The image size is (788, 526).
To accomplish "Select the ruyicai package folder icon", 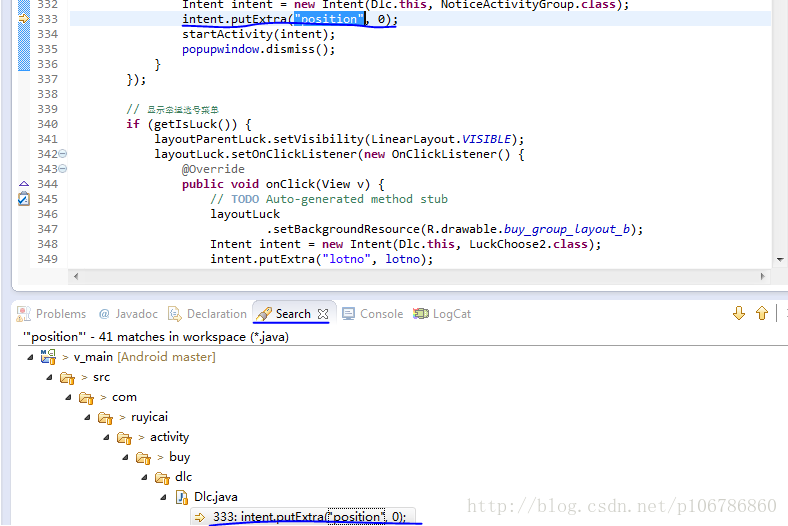I will click(106, 417).
